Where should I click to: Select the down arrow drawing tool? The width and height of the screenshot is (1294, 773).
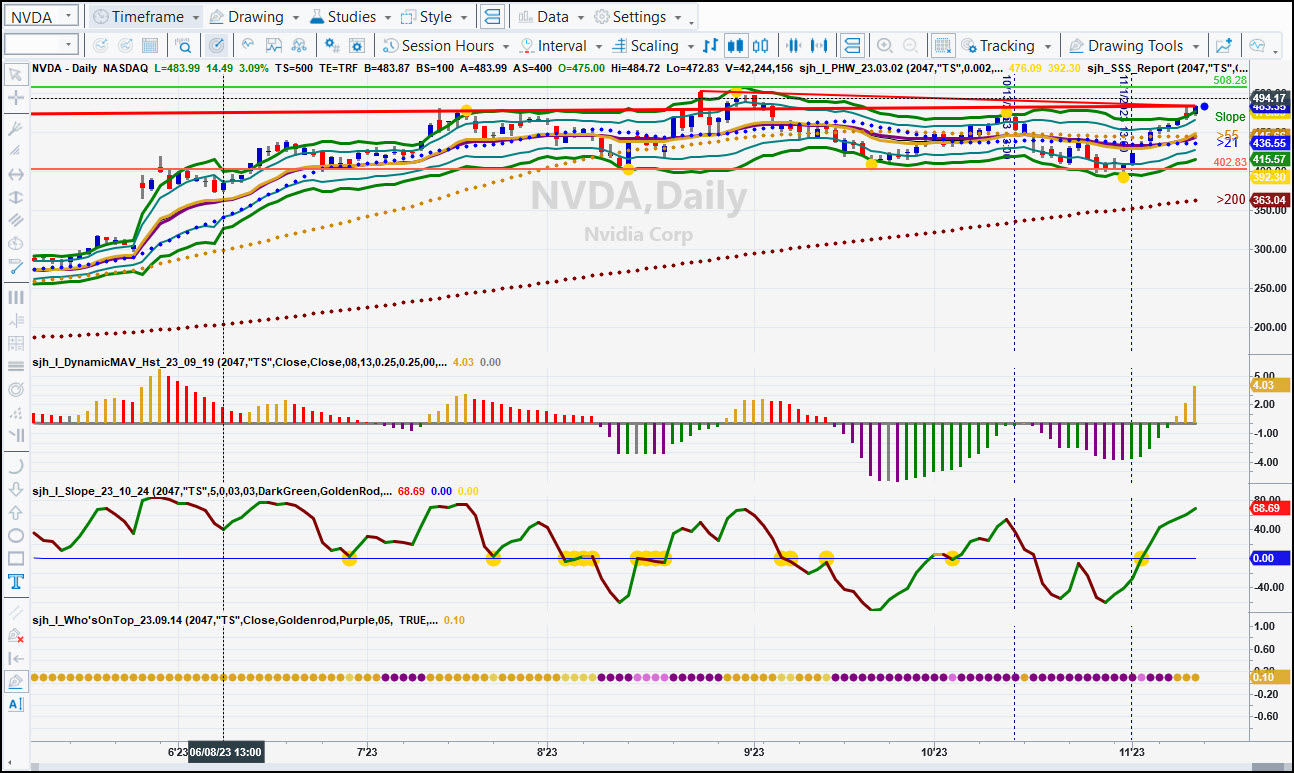tap(16, 489)
